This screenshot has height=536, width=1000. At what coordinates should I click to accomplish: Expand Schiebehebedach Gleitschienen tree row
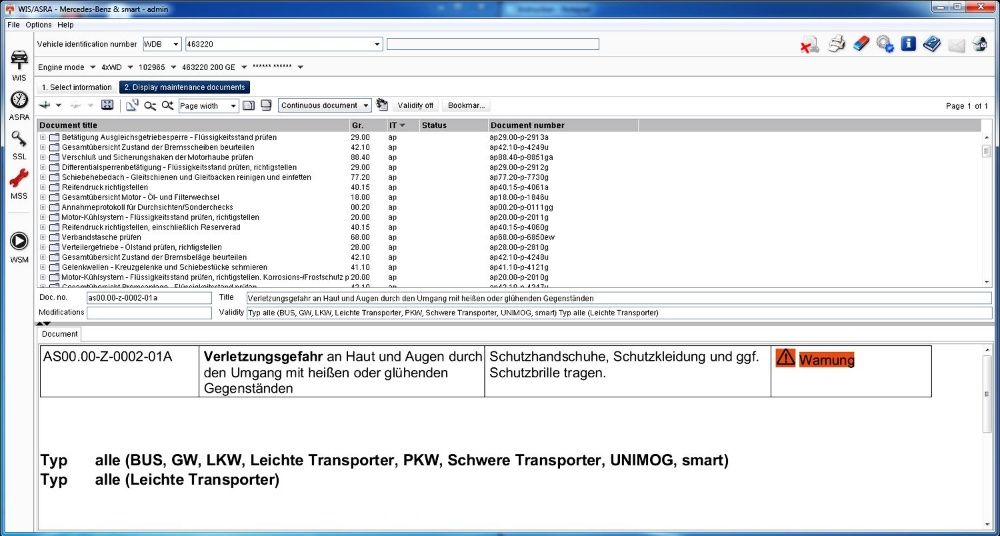[43, 177]
